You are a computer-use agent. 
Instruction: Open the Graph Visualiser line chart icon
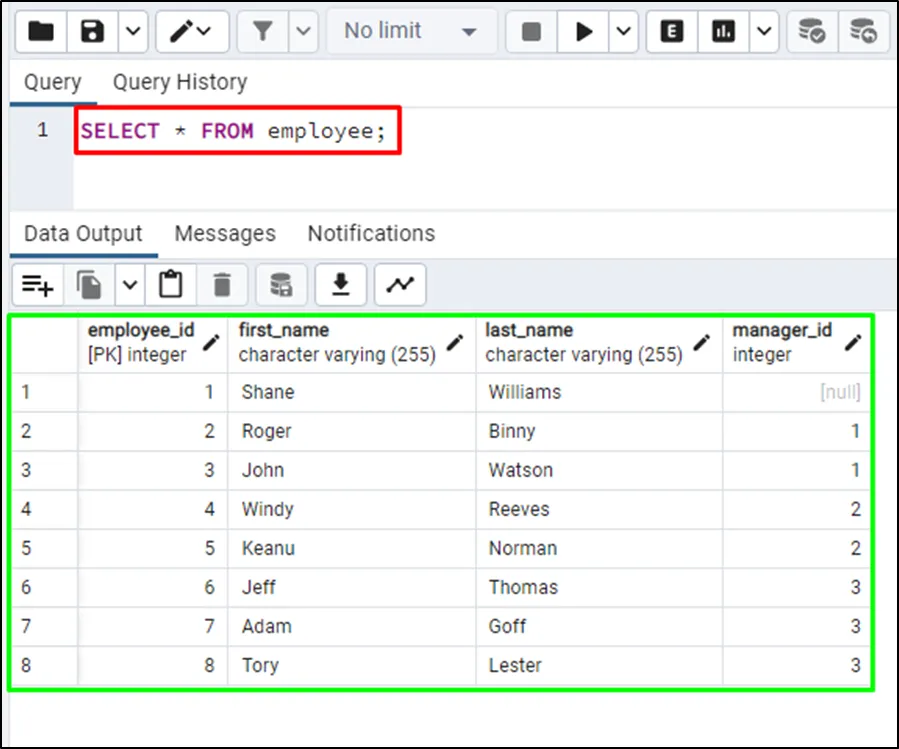pyautogui.click(x=400, y=286)
